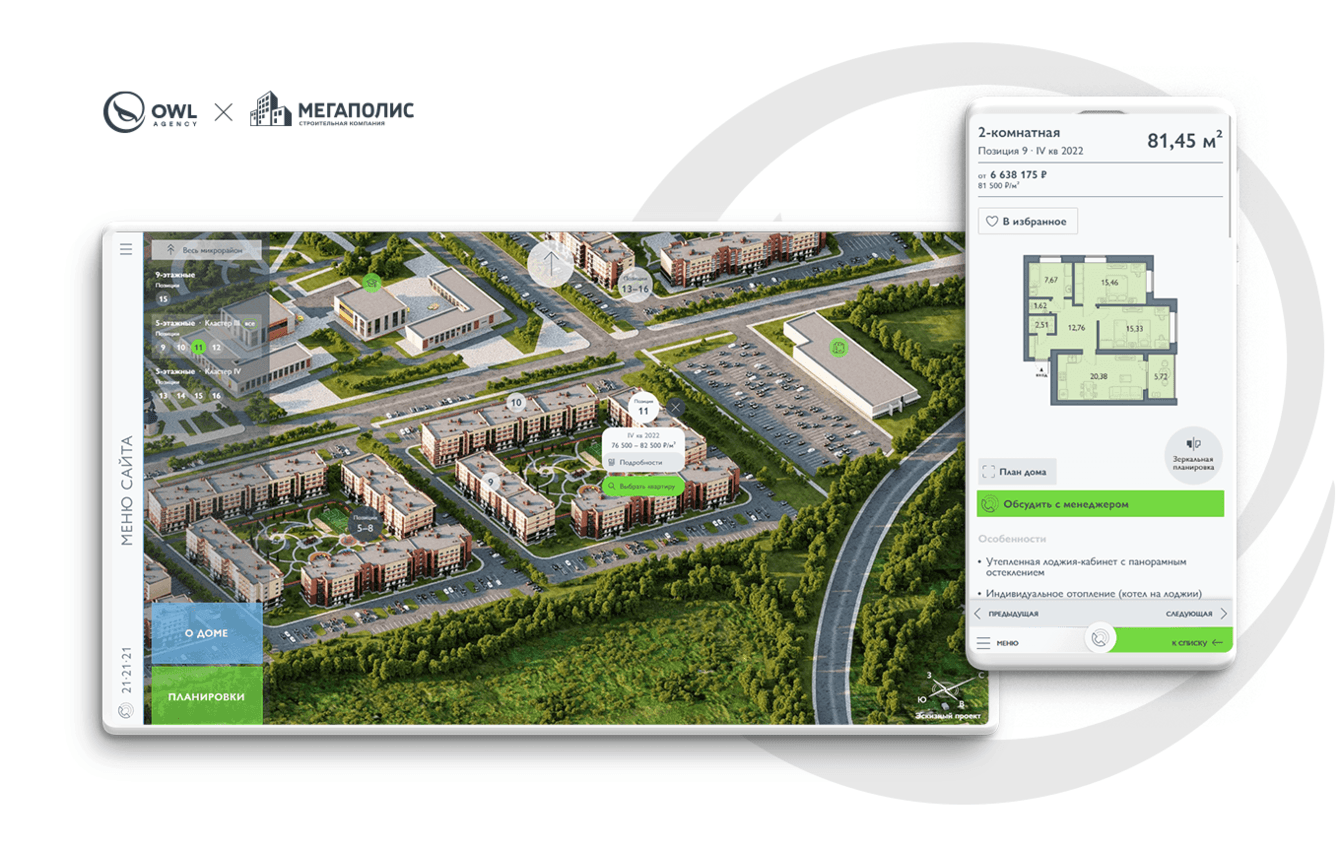1340x847 pixels.
Task: Click the green shop marker on the long building
Action: click(838, 347)
